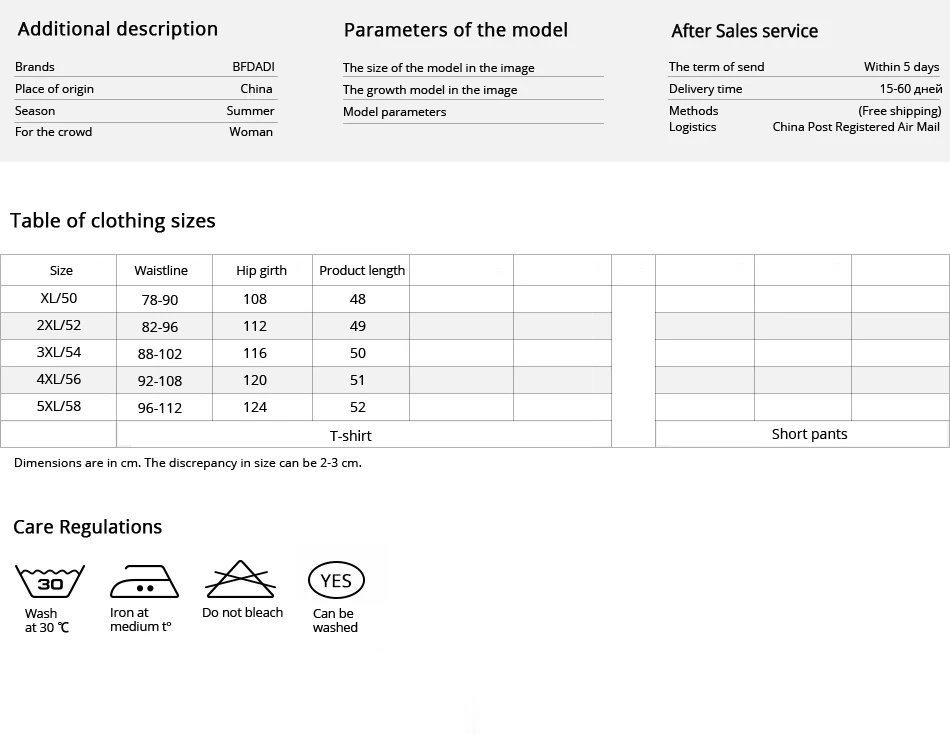Click the (Free shipping) text
Screen dimensions: 950x734
[x=900, y=111]
